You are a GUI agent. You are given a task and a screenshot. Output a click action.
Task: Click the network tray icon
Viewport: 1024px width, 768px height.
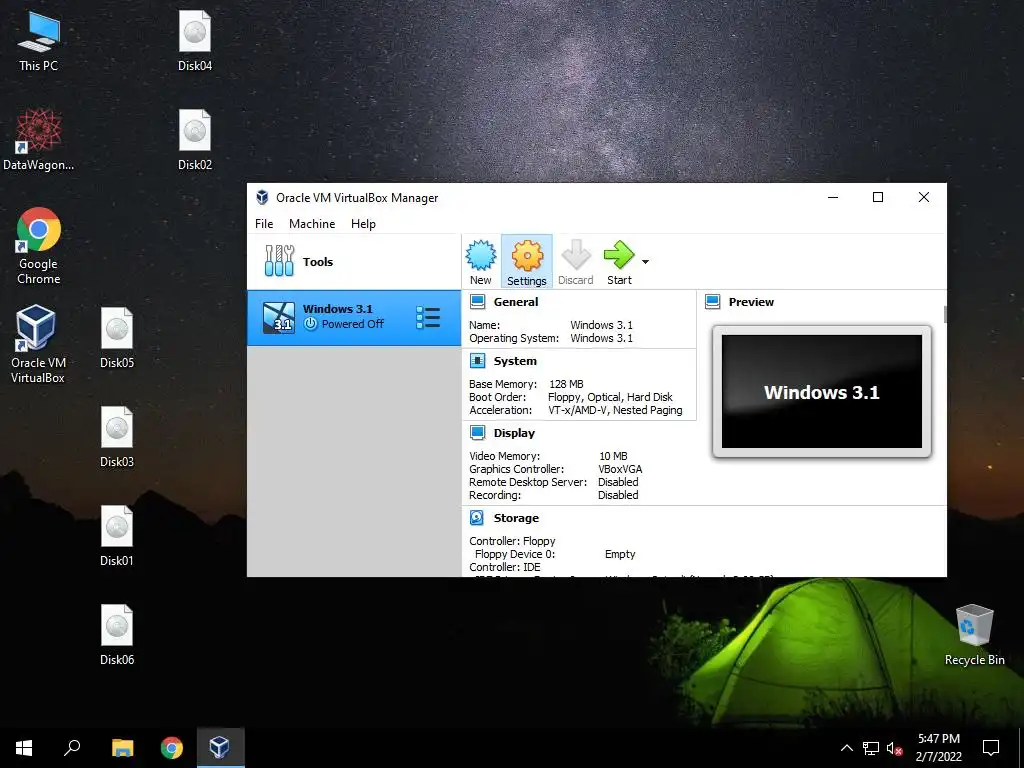coord(871,748)
